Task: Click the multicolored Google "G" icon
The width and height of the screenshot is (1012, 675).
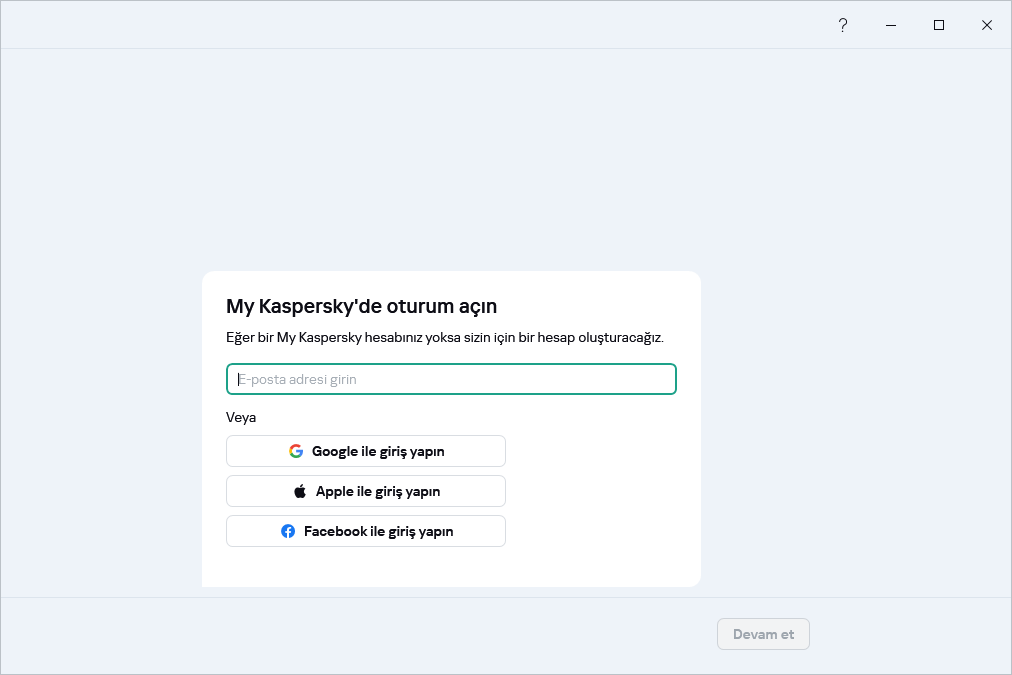Action: [x=296, y=451]
